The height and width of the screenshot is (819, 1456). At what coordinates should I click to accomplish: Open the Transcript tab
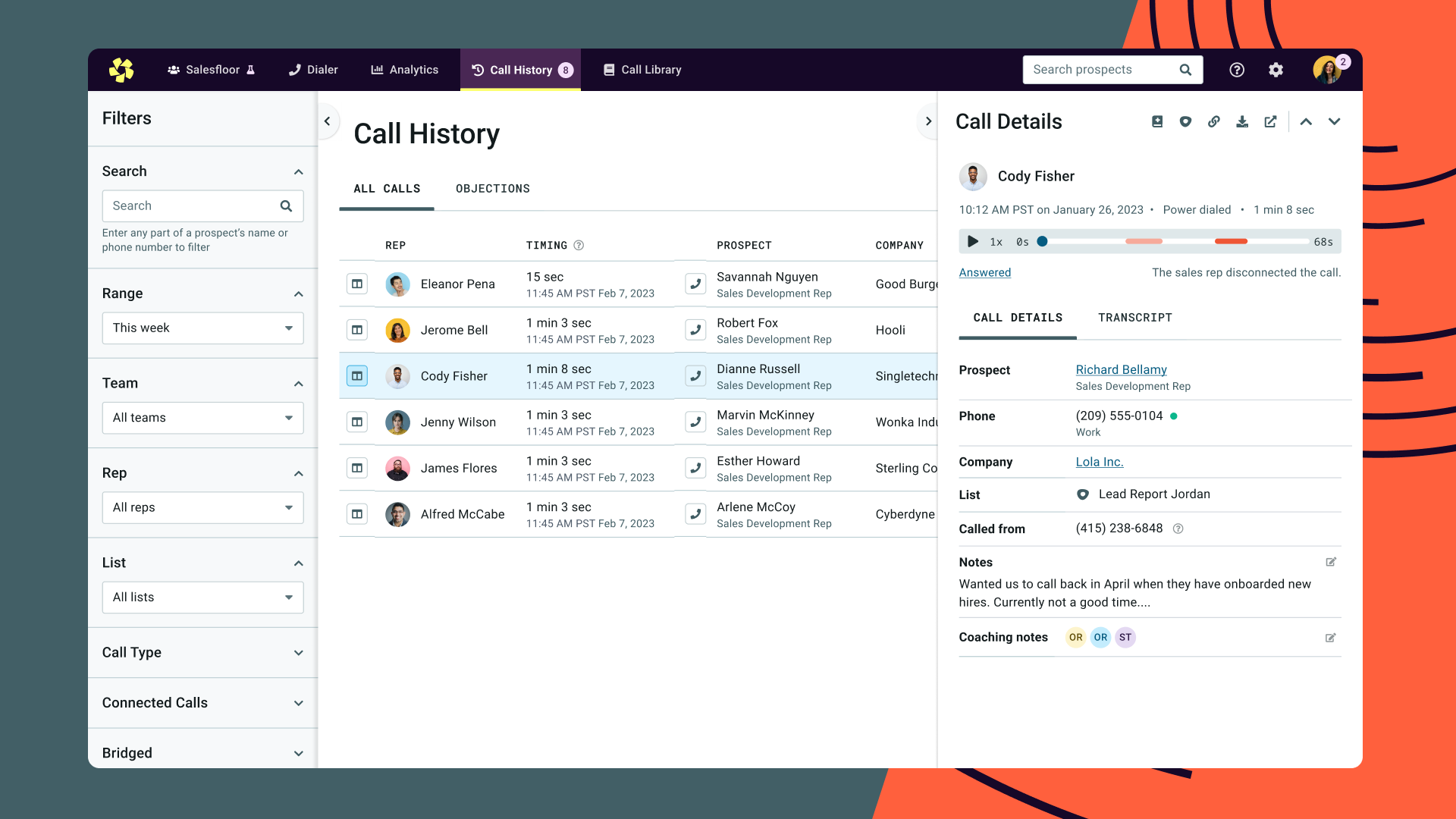[1134, 318]
